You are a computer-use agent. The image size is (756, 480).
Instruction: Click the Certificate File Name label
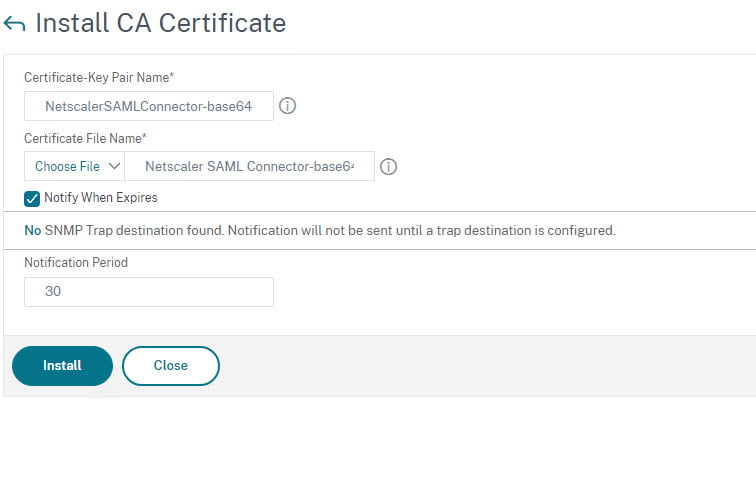(x=85, y=139)
